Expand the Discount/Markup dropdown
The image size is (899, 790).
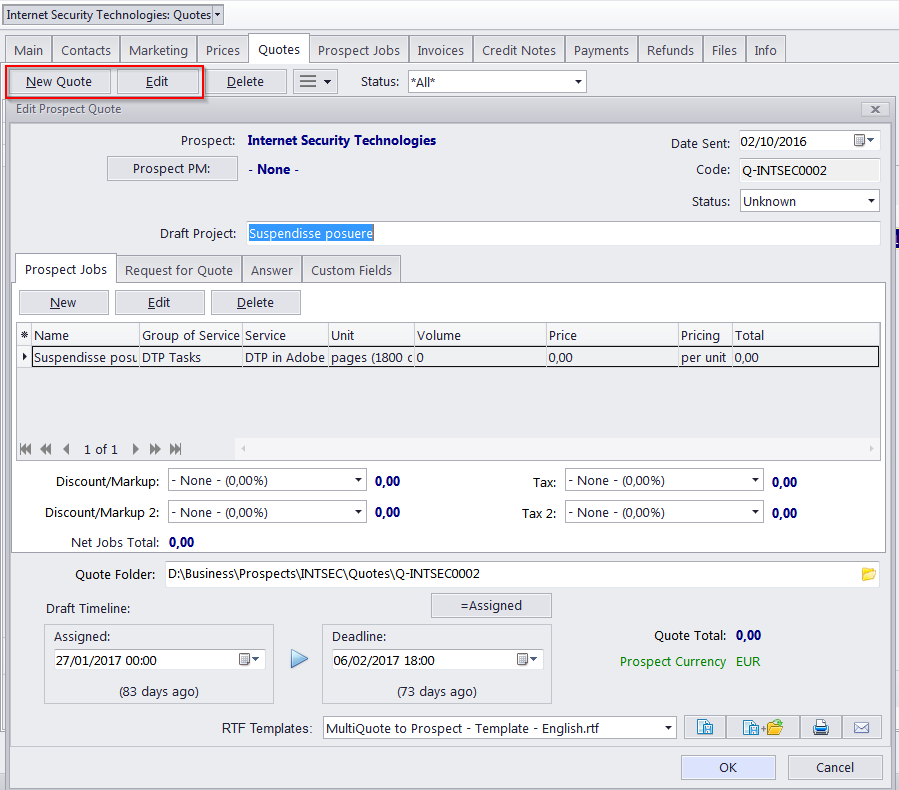point(358,481)
